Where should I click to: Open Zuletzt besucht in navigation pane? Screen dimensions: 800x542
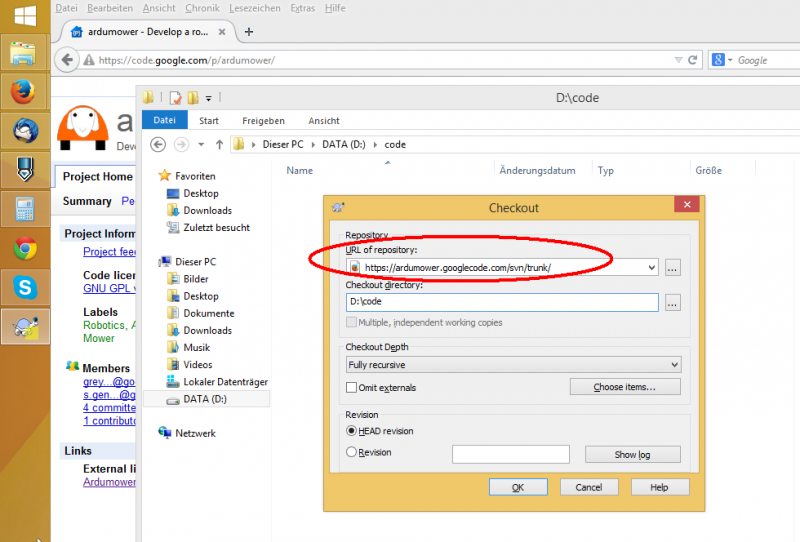[216, 228]
